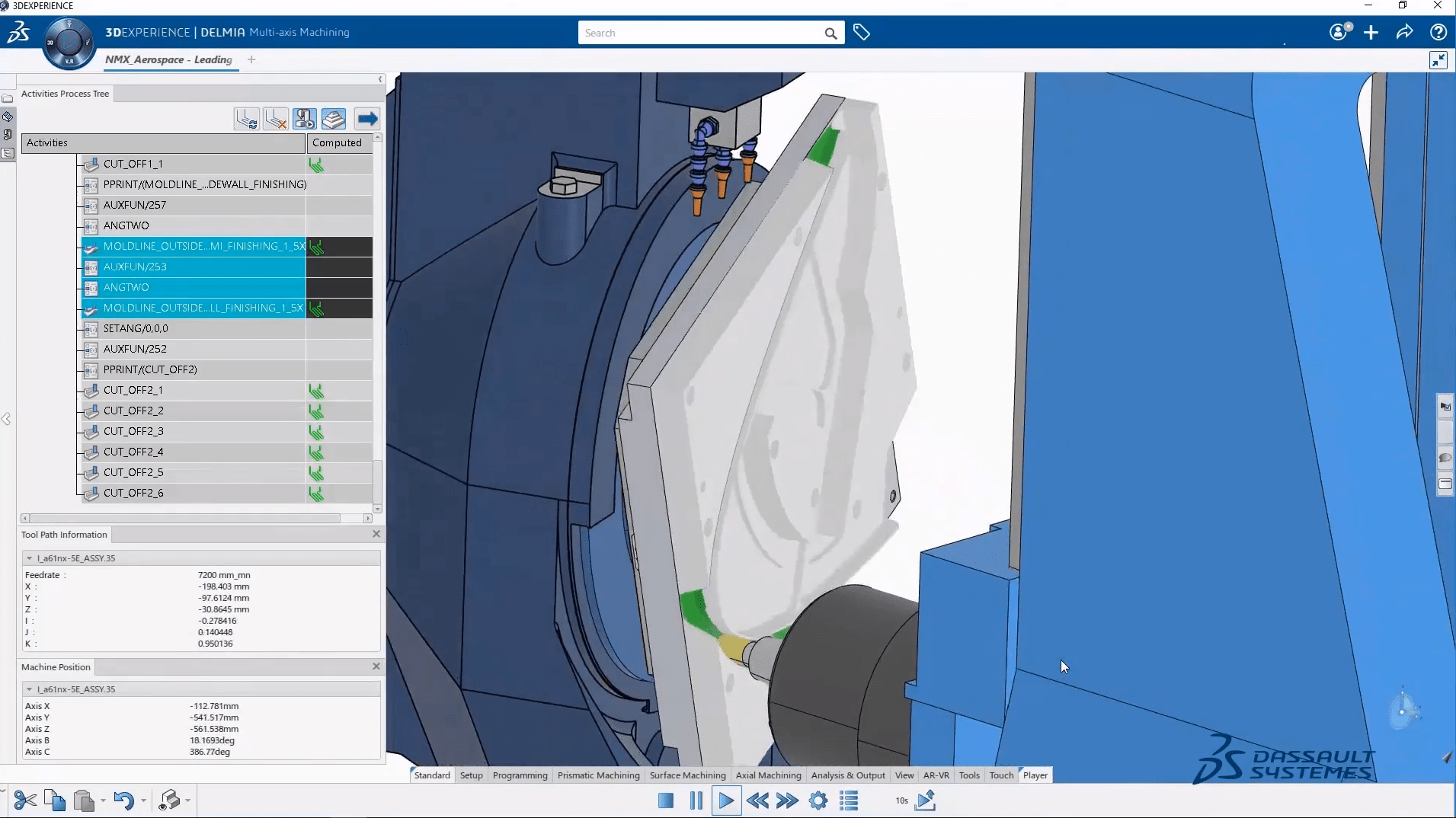Click into the Search field
Screen dimensions: 1456x818
pyautogui.click(x=701, y=33)
